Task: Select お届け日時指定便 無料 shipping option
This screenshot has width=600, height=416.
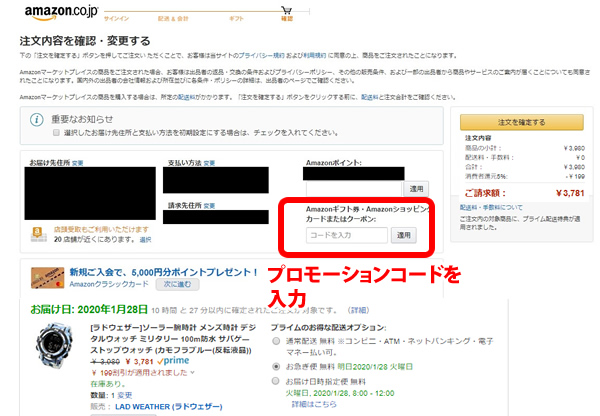Action: click(276, 381)
